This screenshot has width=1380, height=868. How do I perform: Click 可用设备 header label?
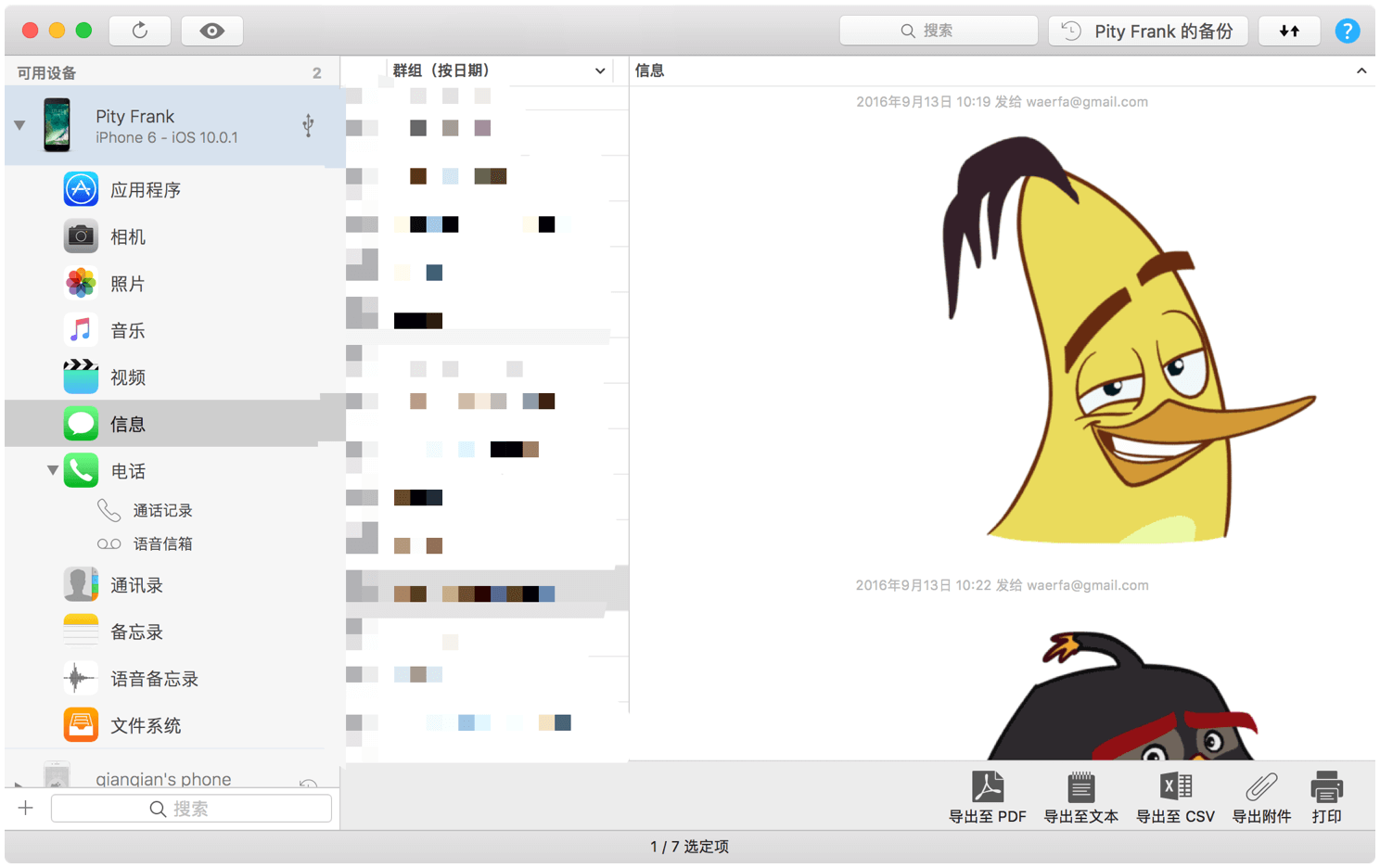pos(46,72)
